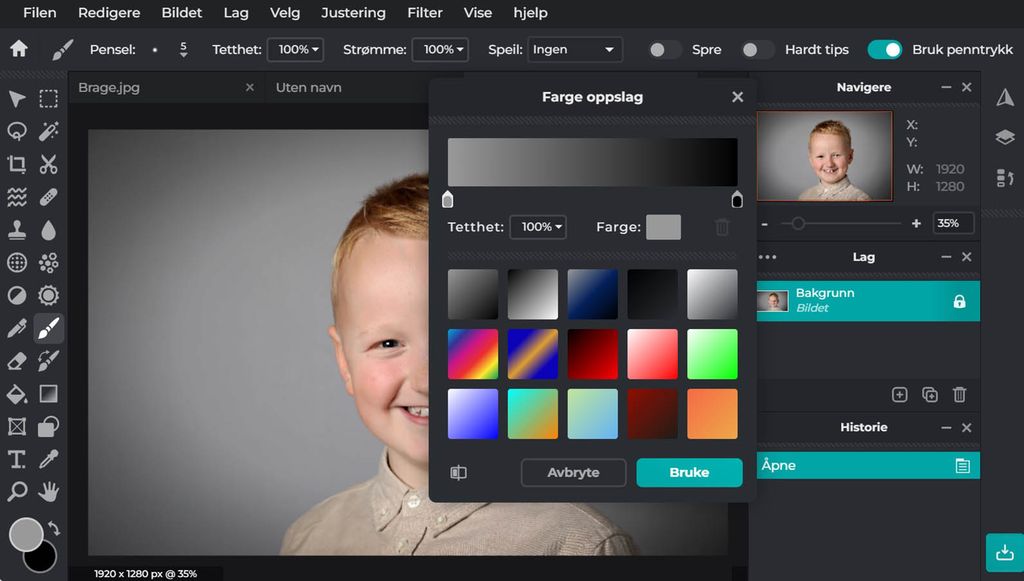Expand Tetthet dropdown in Farge oppslag dialog
1024x581 pixels.
tap(538, 227)
